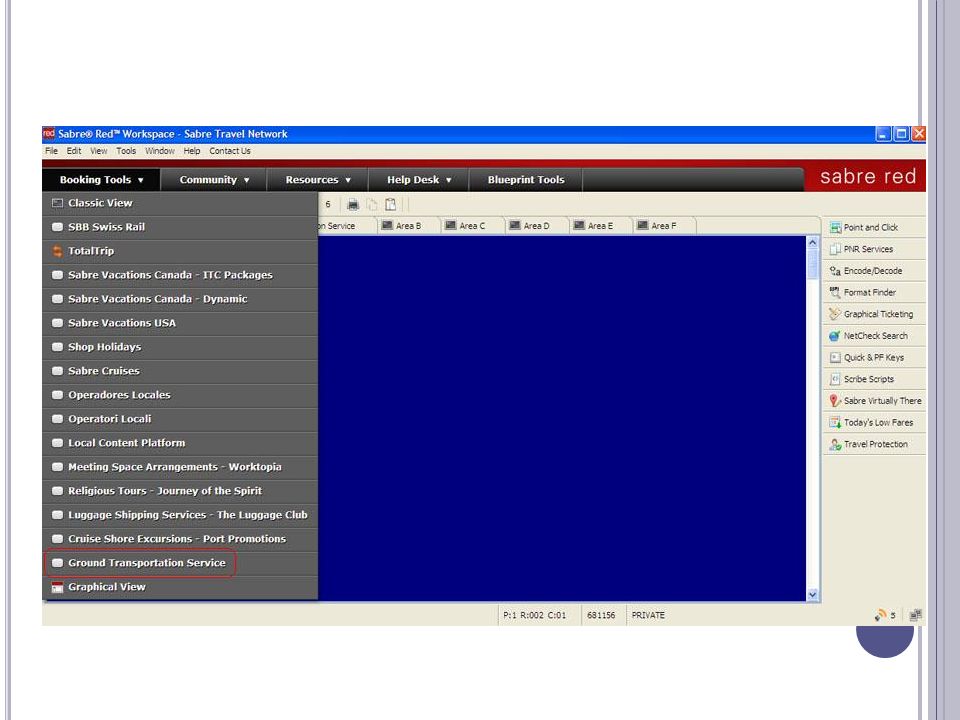
Task: Open Sabre Cruises entry
Action: (x=181, y=371)
